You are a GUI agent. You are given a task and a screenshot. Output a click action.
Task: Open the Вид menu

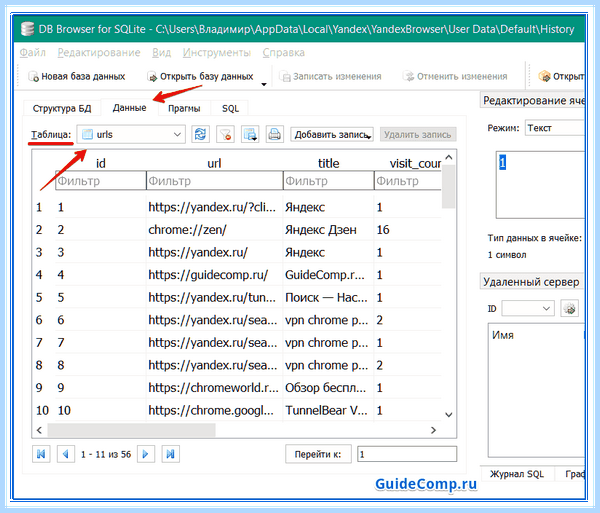click(161, 52)
